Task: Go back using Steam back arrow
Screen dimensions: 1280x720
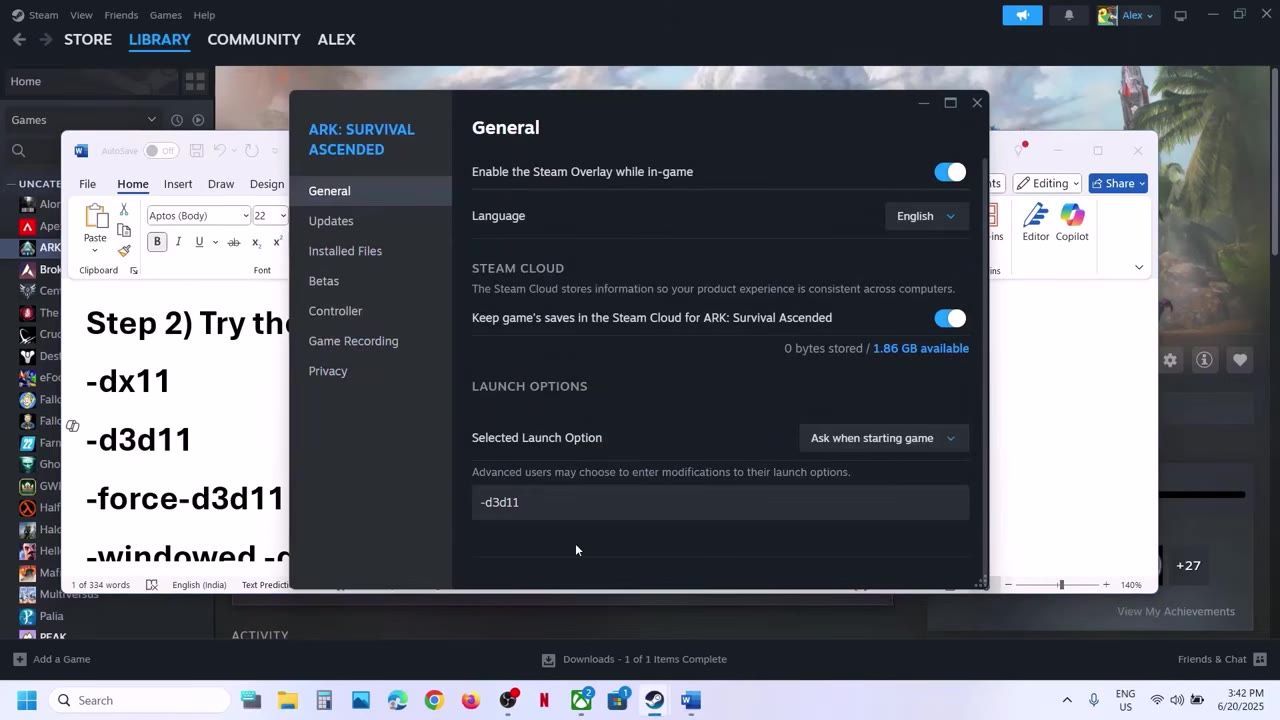Action: (x=19, y=39)
